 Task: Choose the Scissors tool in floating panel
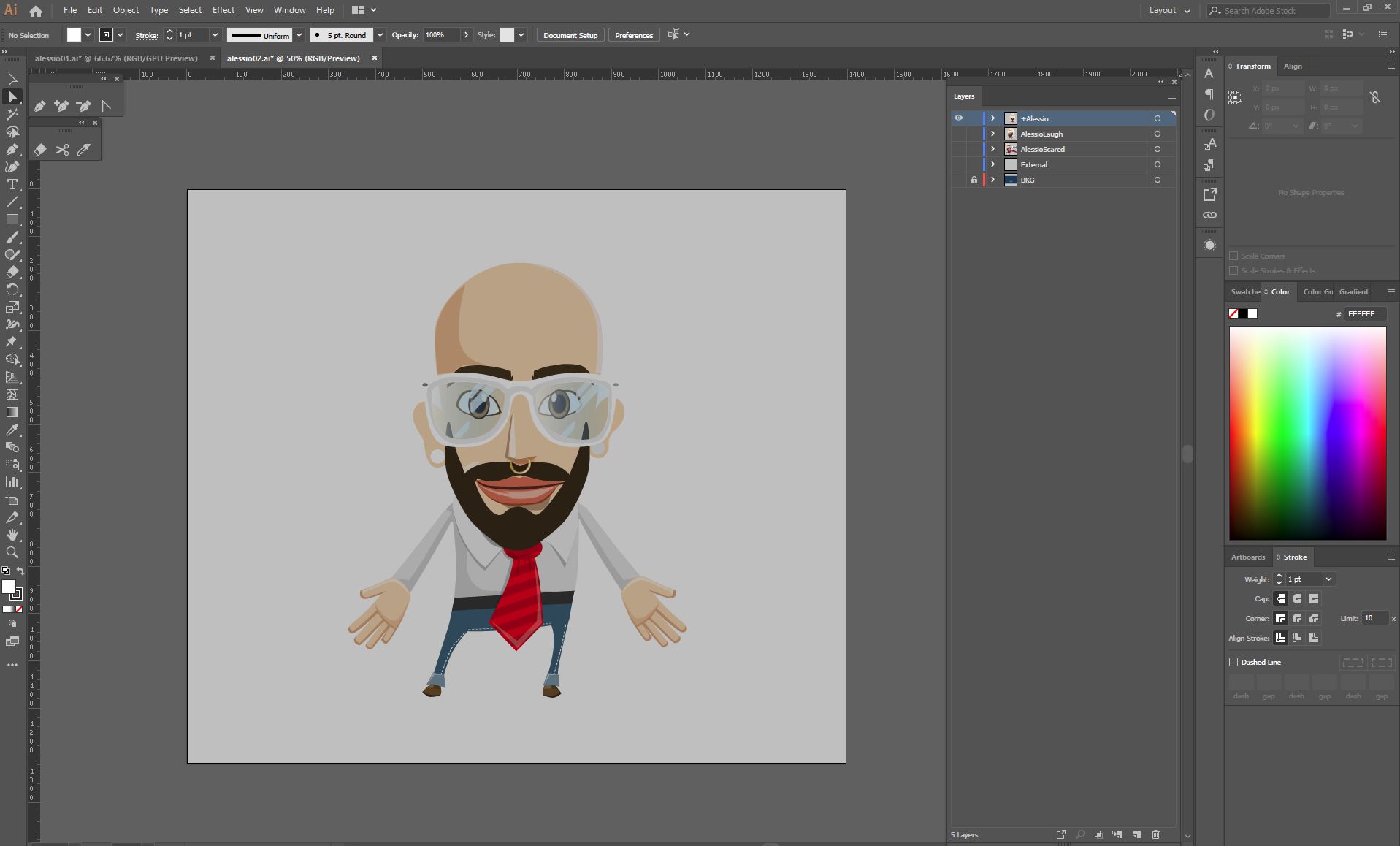click(x=62, y=150)
